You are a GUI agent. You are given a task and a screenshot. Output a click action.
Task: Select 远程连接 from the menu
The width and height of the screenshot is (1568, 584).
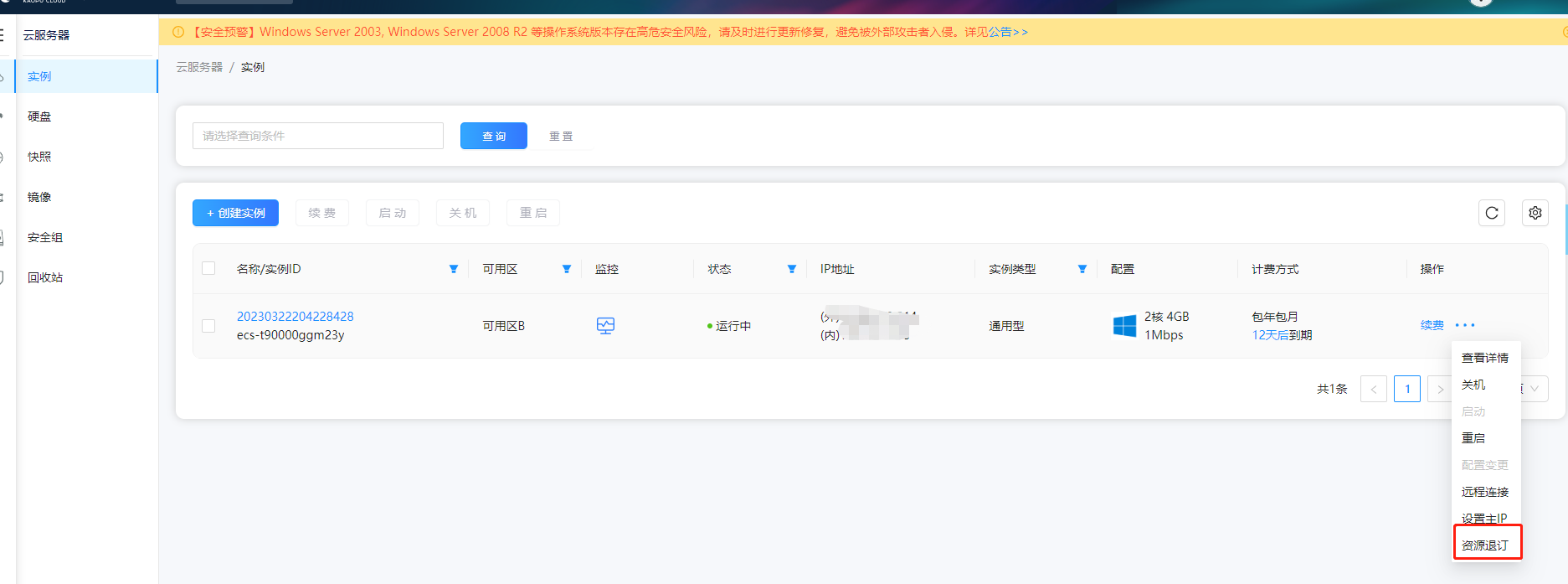pos(1485,492)
